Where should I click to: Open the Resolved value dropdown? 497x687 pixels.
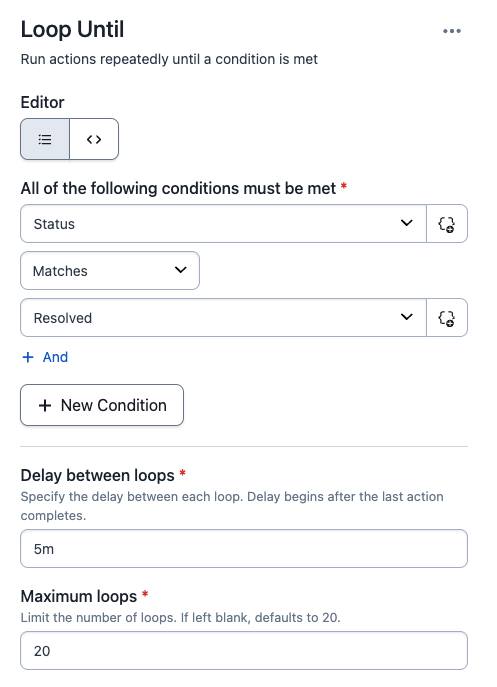click(x=224, y=318)
